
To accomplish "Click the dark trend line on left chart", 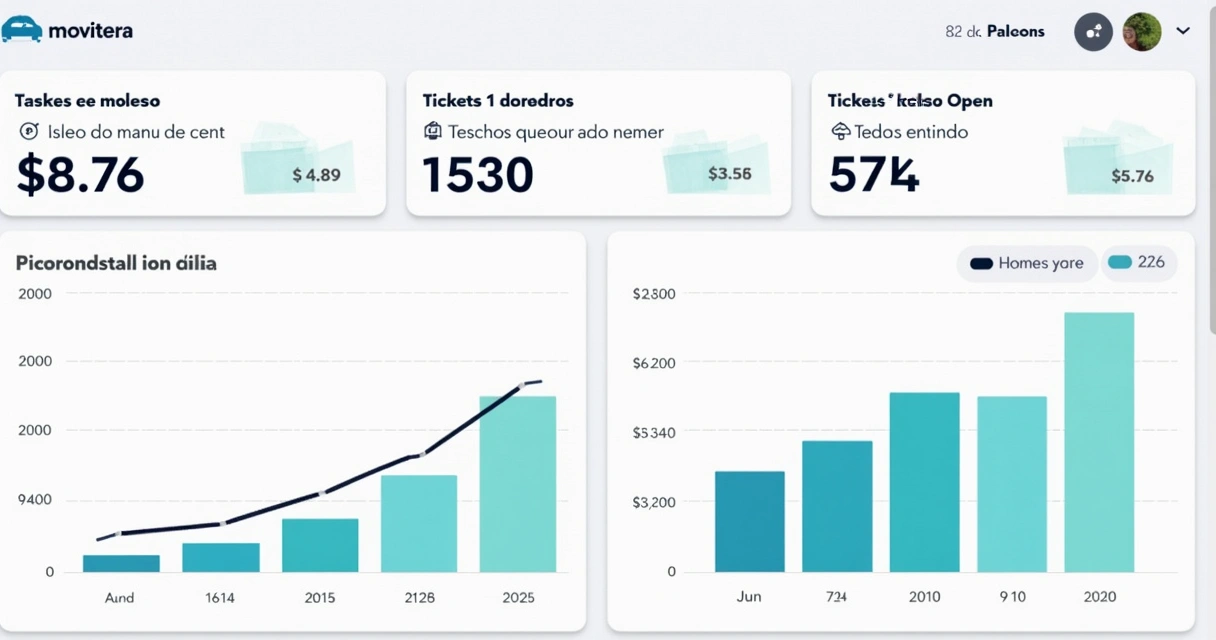I will [x=320, y=493].
